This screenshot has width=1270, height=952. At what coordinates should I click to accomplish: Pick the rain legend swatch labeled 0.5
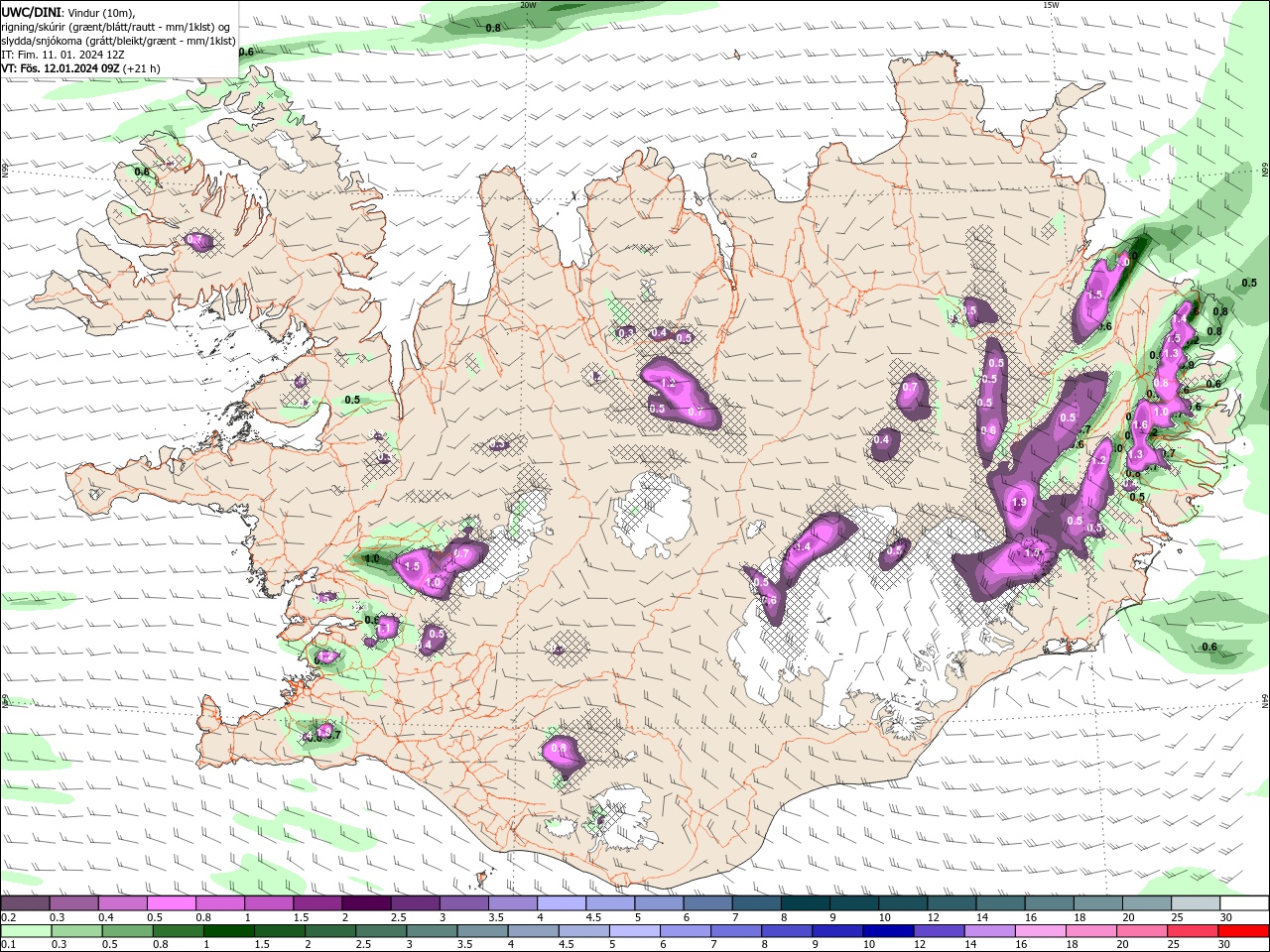127,931
